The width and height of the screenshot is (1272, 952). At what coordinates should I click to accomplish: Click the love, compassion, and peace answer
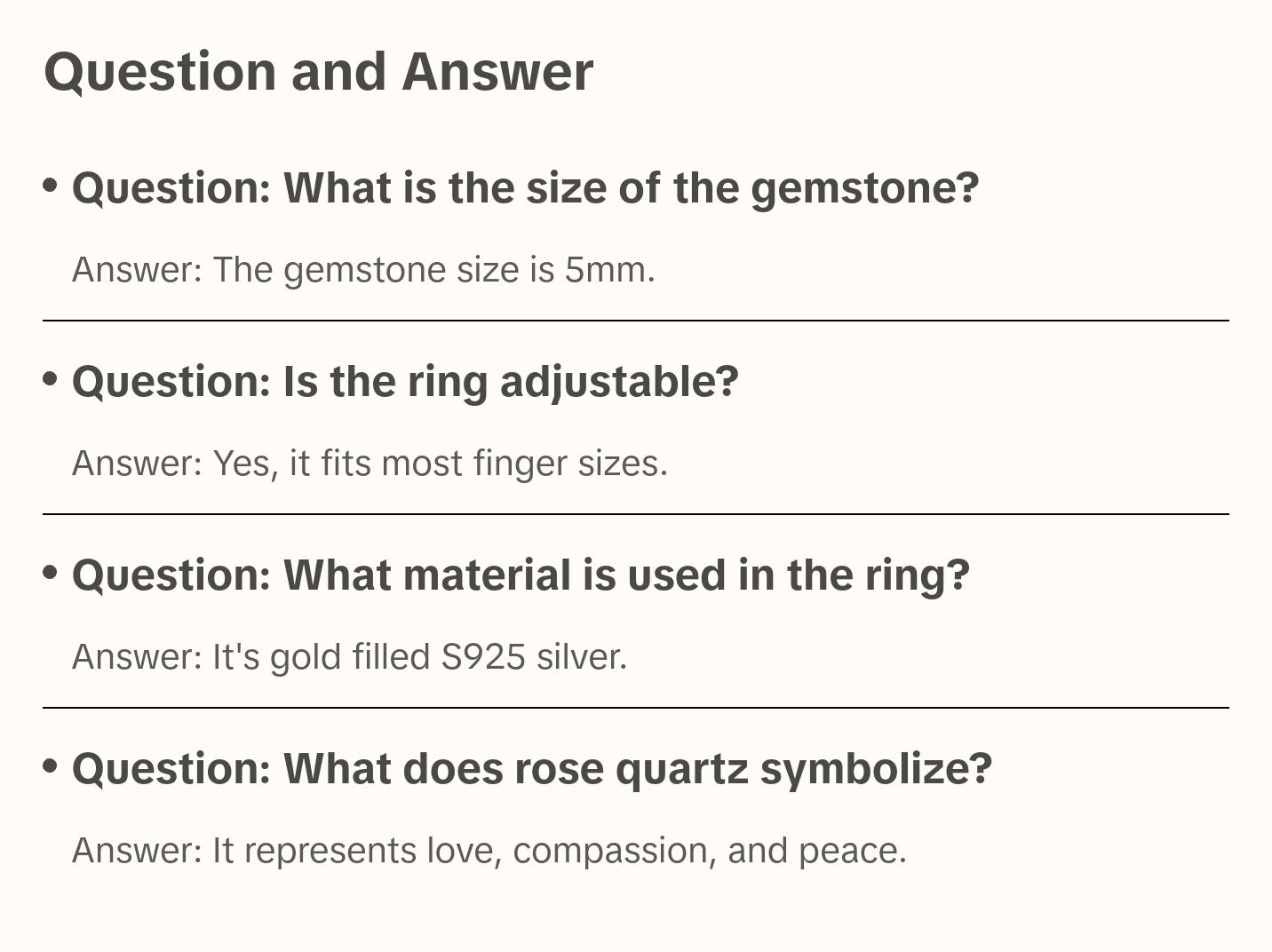(x=489, y=851)
